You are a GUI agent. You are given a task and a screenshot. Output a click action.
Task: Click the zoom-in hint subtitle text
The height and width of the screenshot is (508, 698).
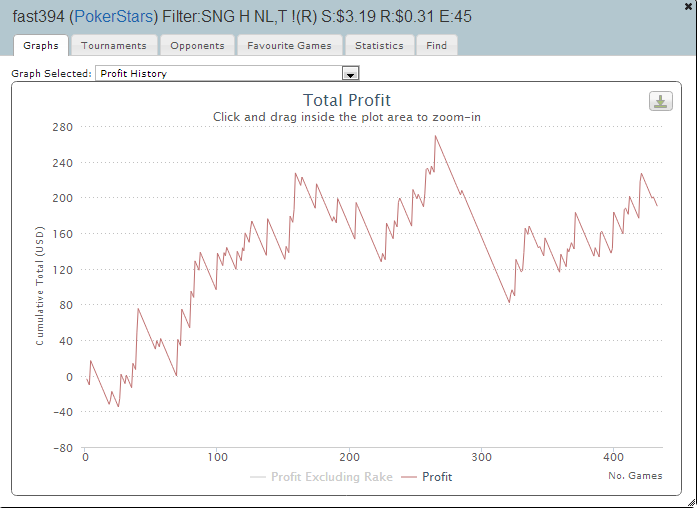[347, 117]
